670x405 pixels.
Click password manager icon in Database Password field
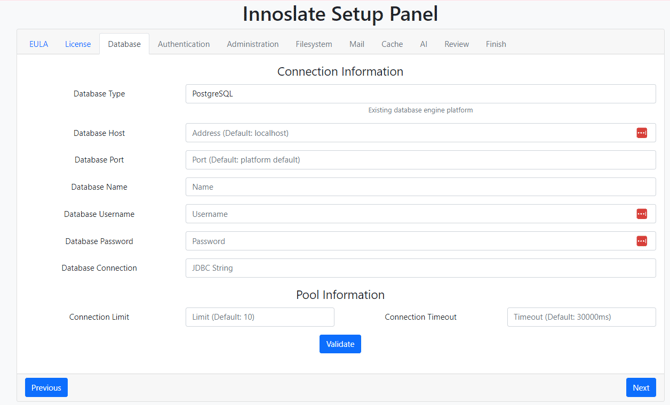[x=641, y=241]
